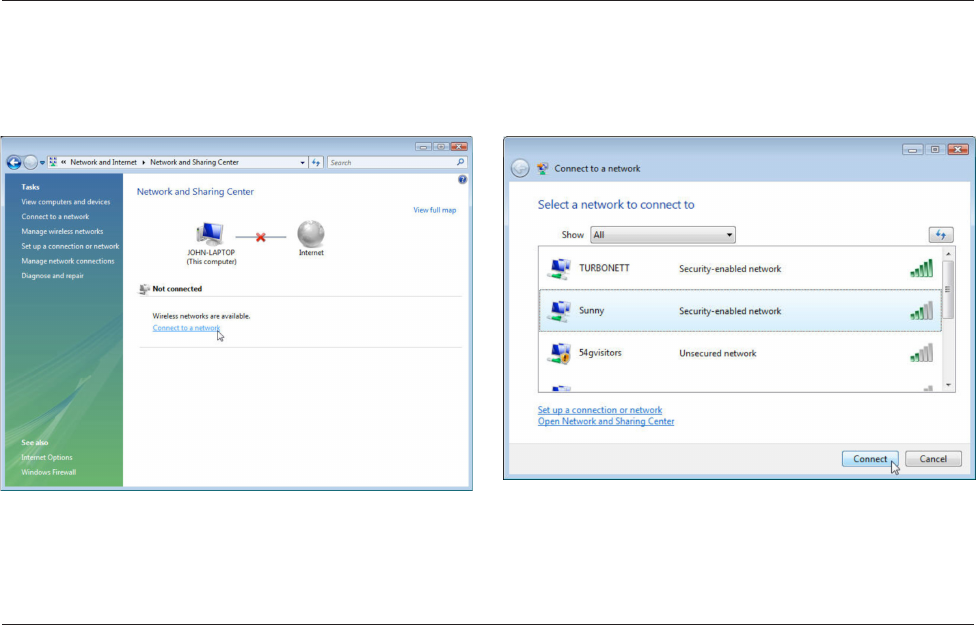Click the Connect button
The image size is (976, 625).
tap(870, 459)
